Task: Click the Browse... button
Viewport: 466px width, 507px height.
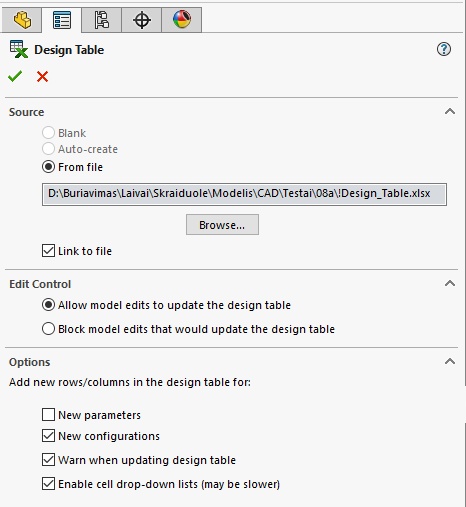Action: tap(222, 225)
